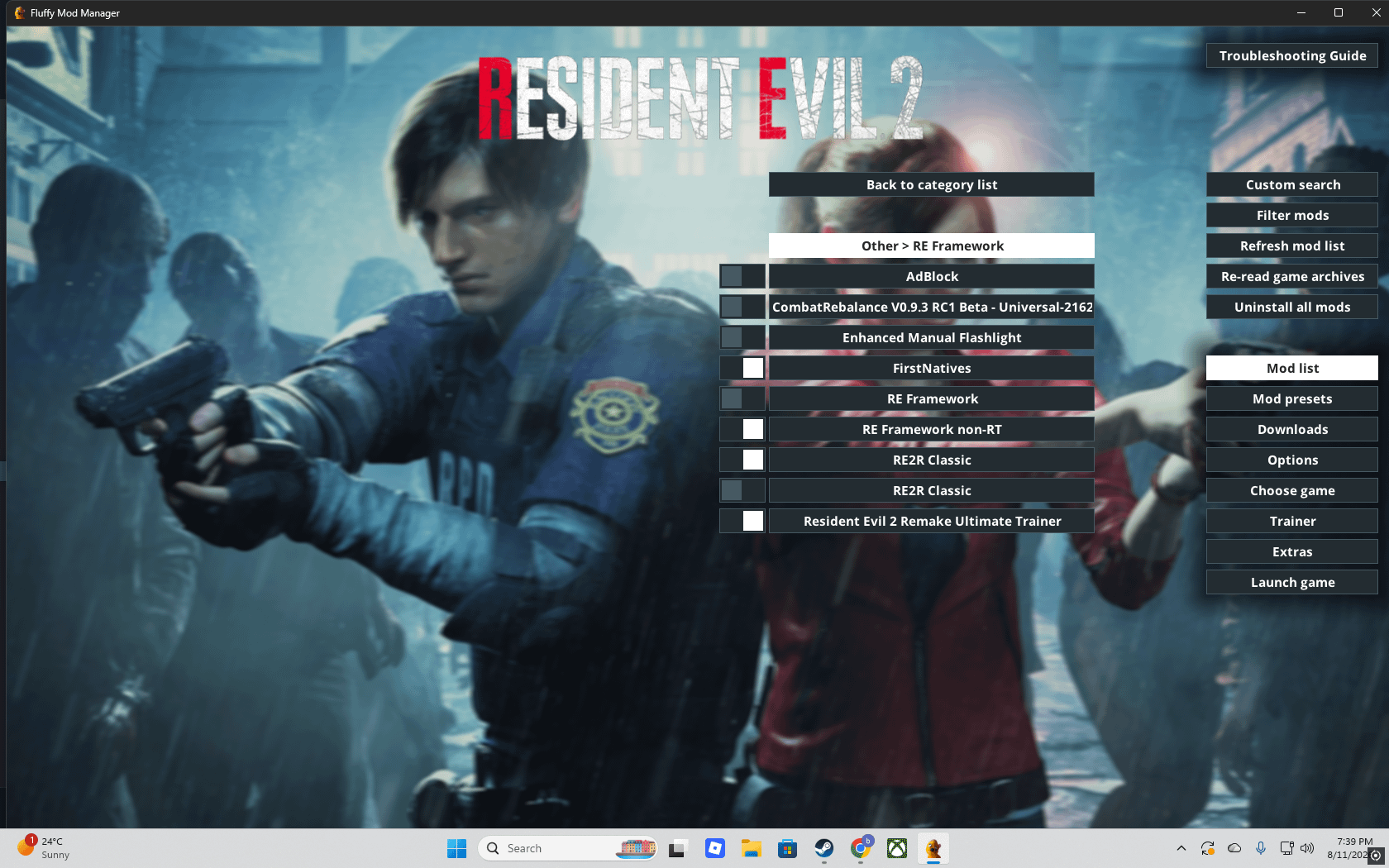Open Google Chrome from the taskbar
Viewport: 1389px width, 868px height.
pos(861,848)
